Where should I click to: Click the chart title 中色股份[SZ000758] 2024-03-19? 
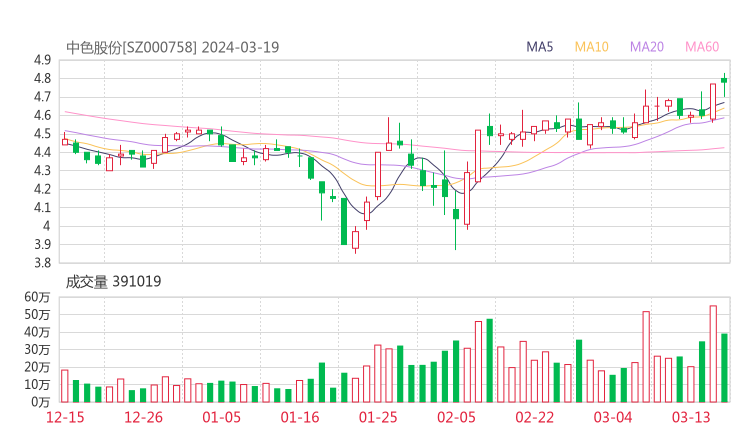click(173, 47)
